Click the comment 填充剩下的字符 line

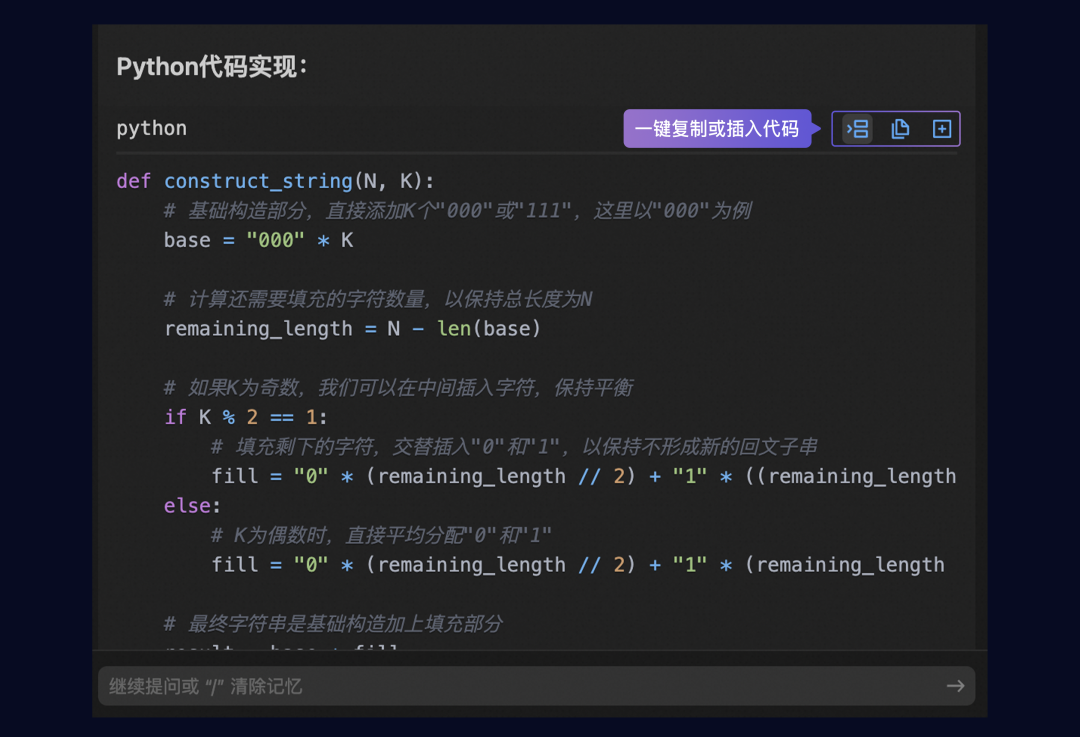pyautogui.click(x=514, y=447)
